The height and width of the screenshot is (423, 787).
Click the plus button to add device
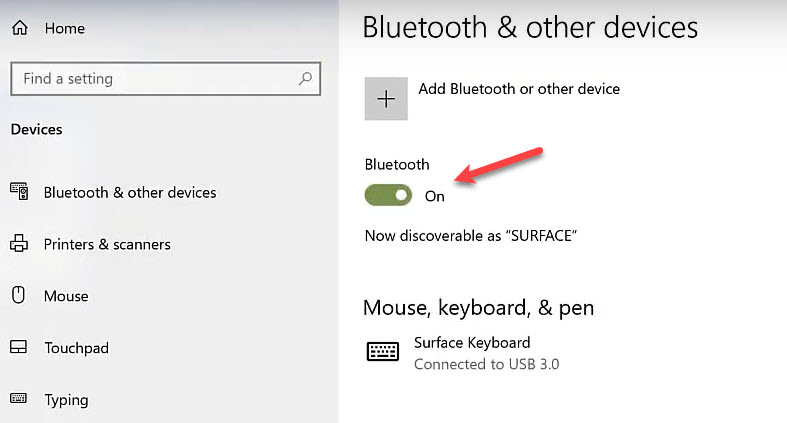pyautogui.click(x=386, y=99)
